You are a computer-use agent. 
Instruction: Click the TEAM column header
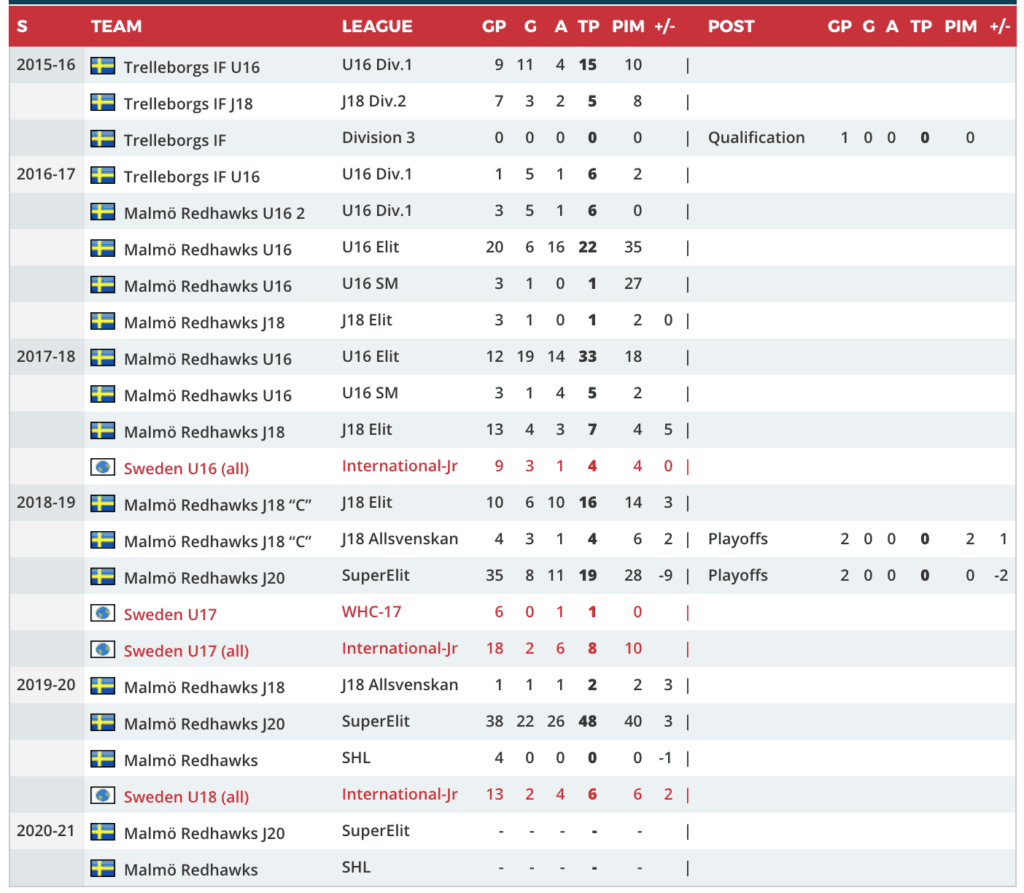(116, 26)
